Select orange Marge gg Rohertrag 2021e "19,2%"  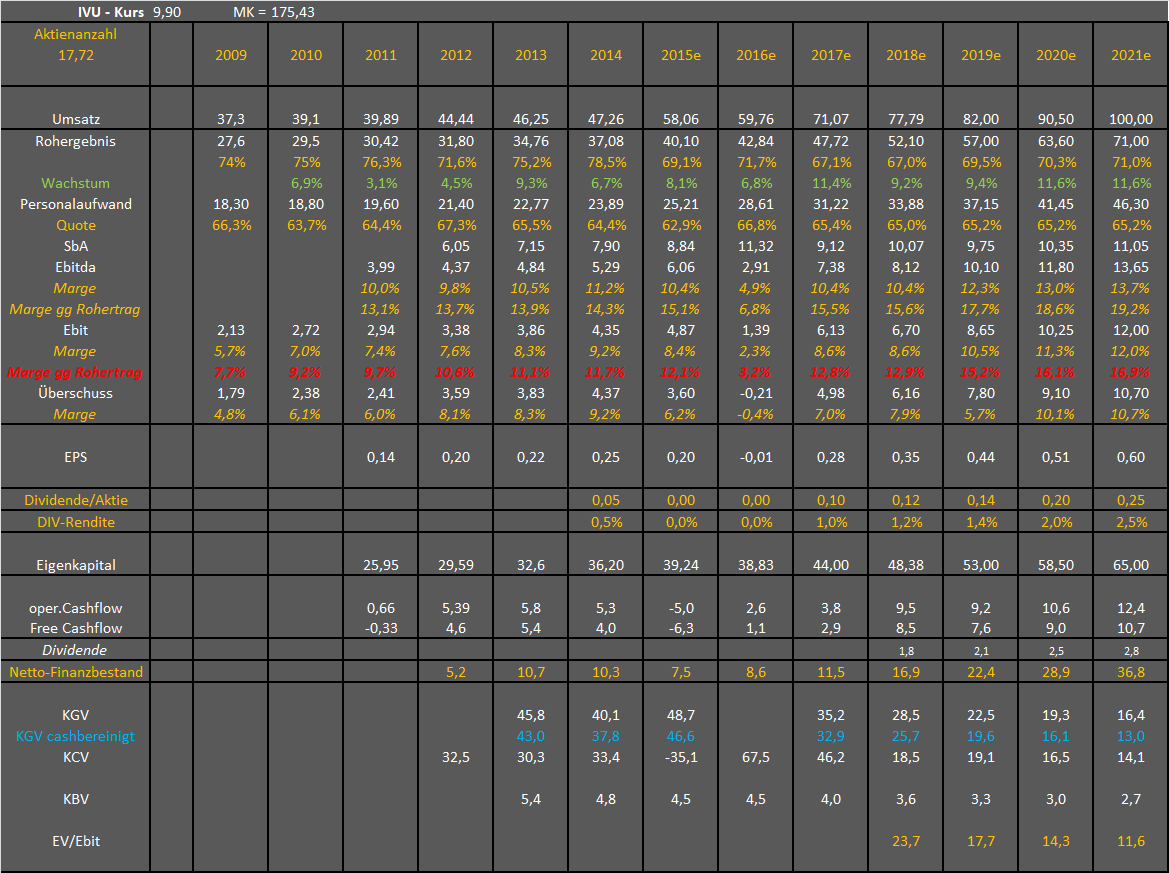(1130, 309)
